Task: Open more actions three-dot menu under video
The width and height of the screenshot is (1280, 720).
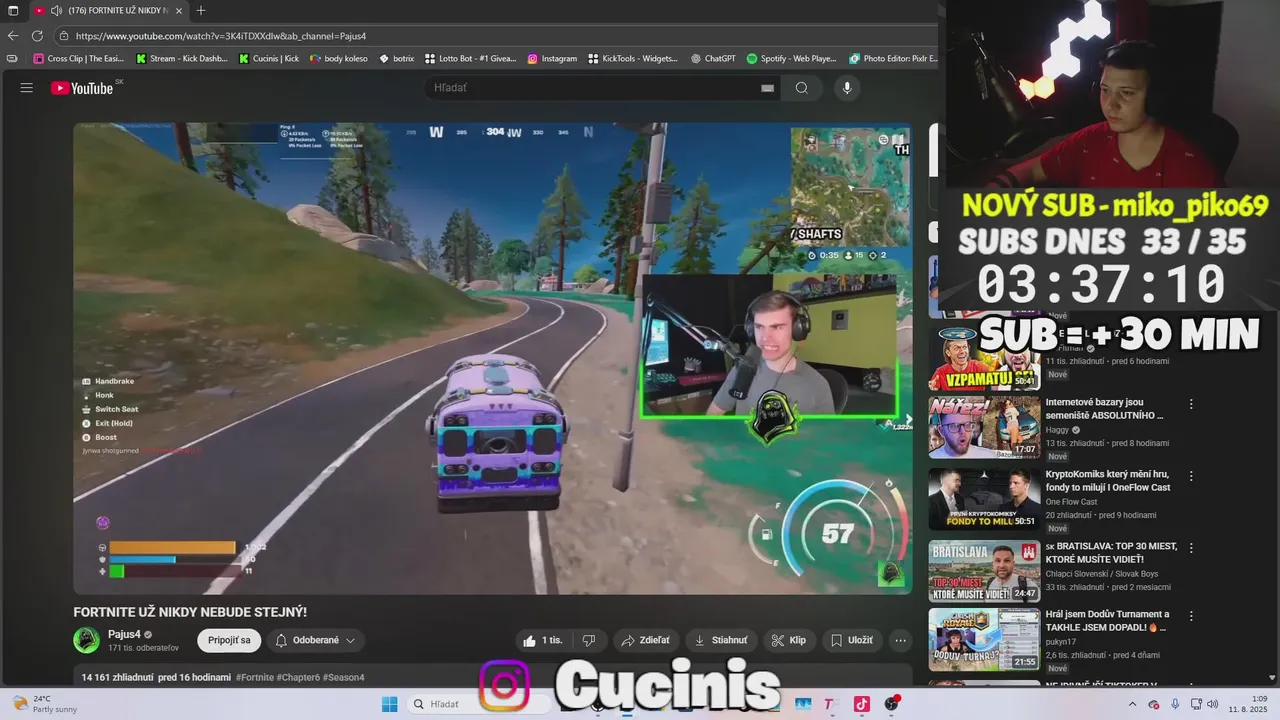Action: click(901, 640)
